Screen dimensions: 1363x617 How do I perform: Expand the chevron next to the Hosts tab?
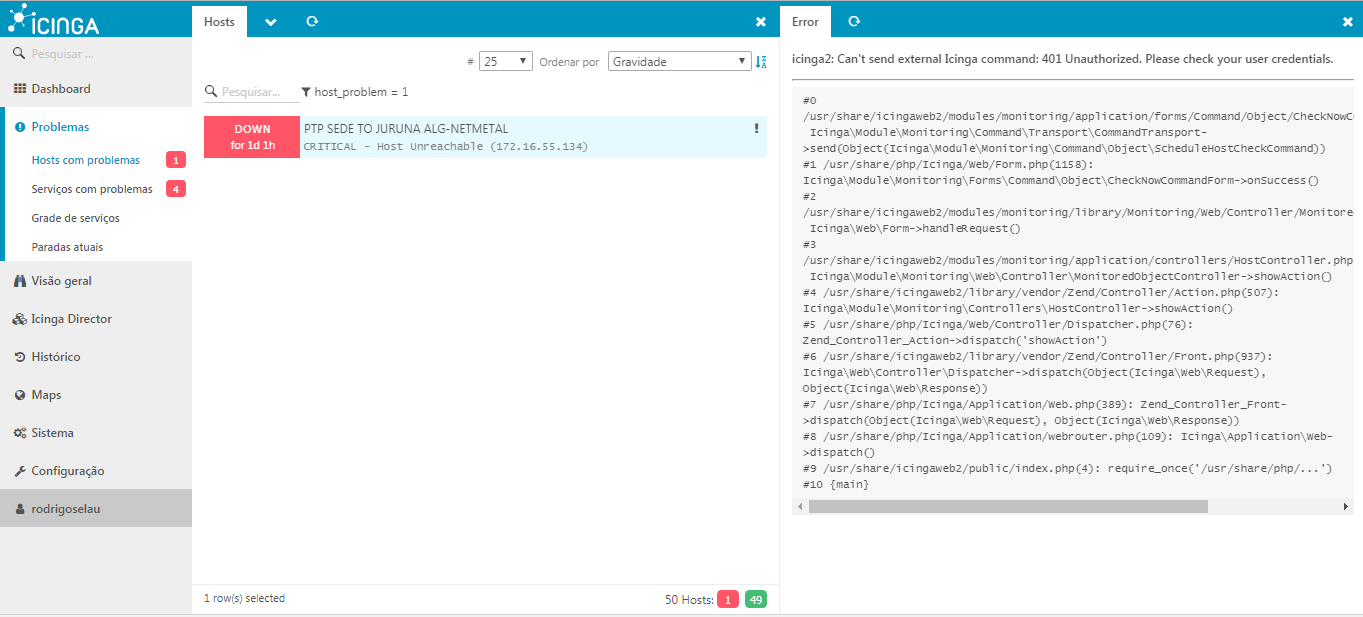(268, 20)
